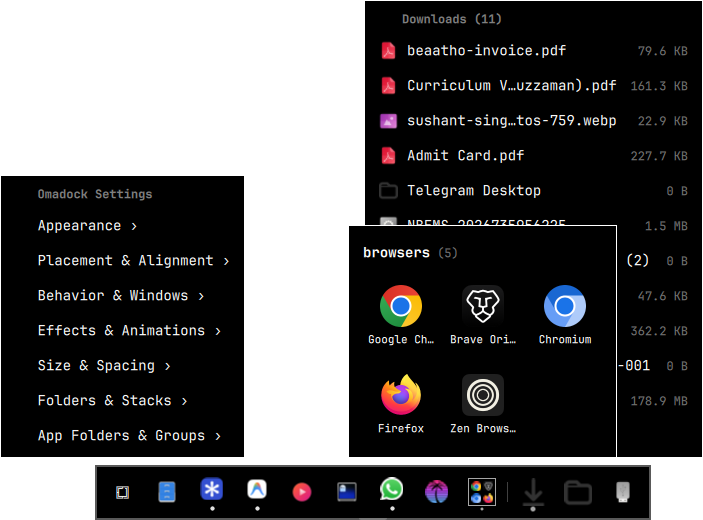
Task: Expand Size & Spacing chevron
Action: coord(167,366)
